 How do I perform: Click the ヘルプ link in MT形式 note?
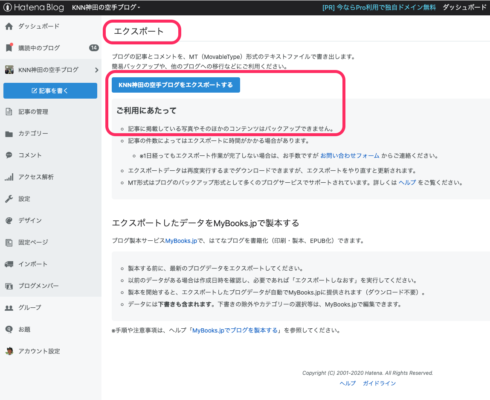tap(407, 183)
